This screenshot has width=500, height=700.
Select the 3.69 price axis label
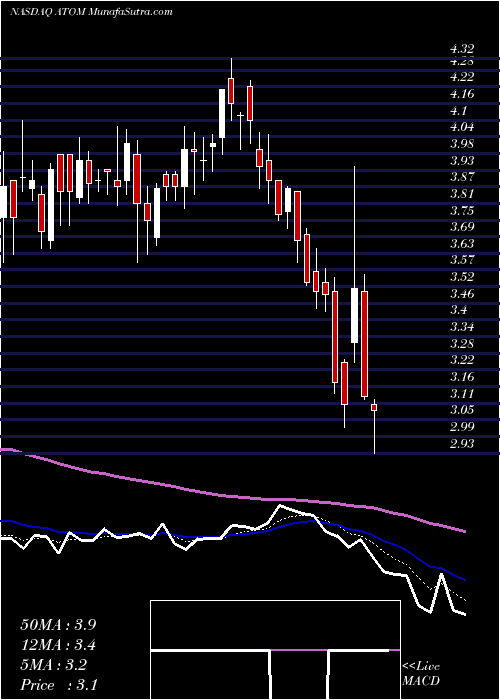tap(462, 227)
